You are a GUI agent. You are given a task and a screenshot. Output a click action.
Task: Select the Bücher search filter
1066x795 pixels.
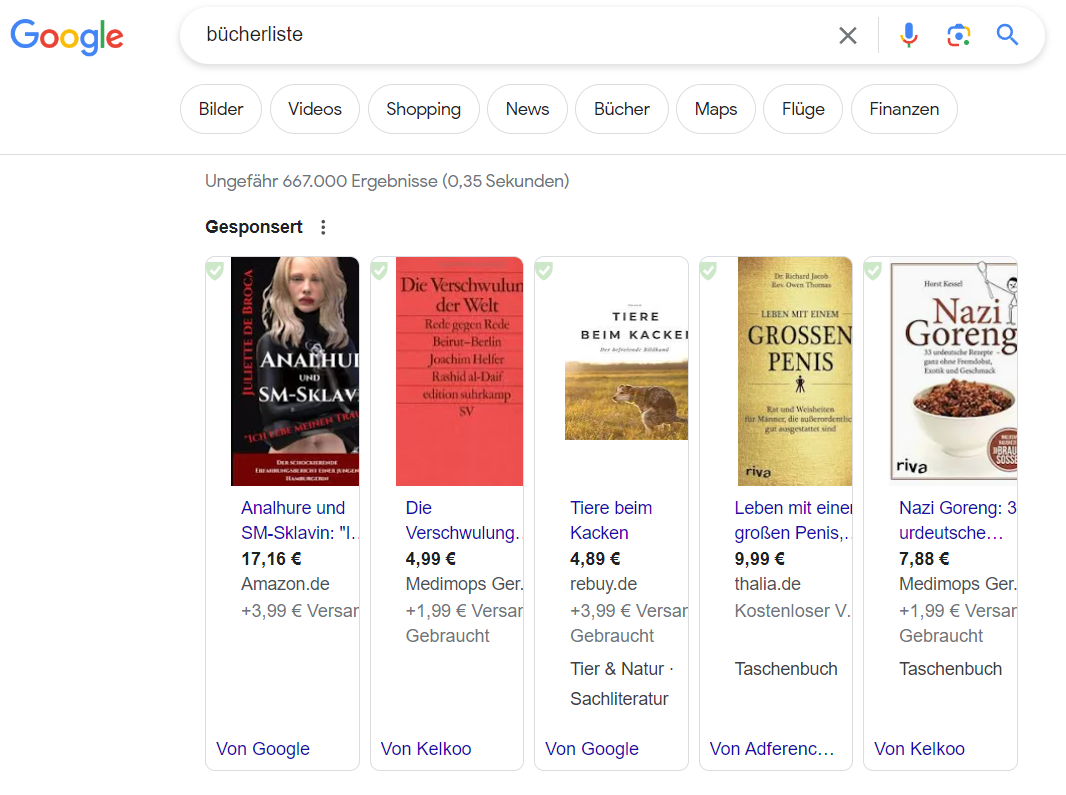click(x=621, y=109)
